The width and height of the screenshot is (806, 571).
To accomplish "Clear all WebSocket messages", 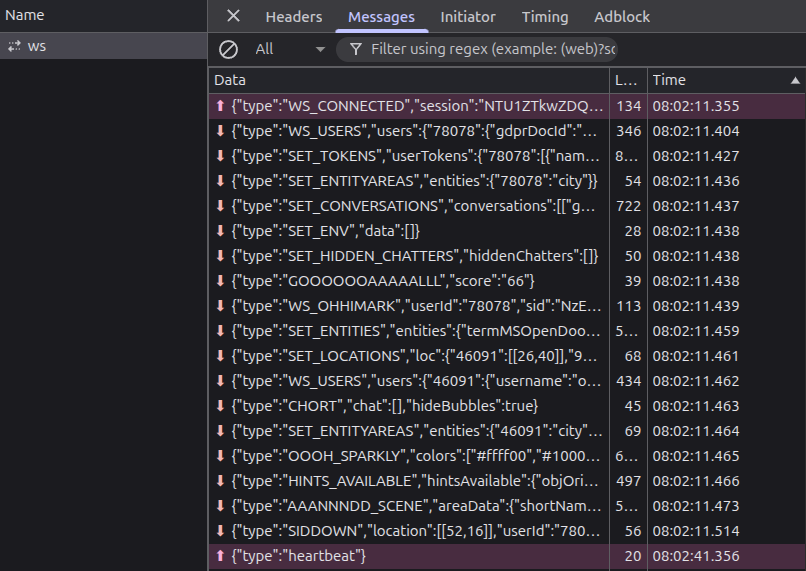I will point(229,49).
